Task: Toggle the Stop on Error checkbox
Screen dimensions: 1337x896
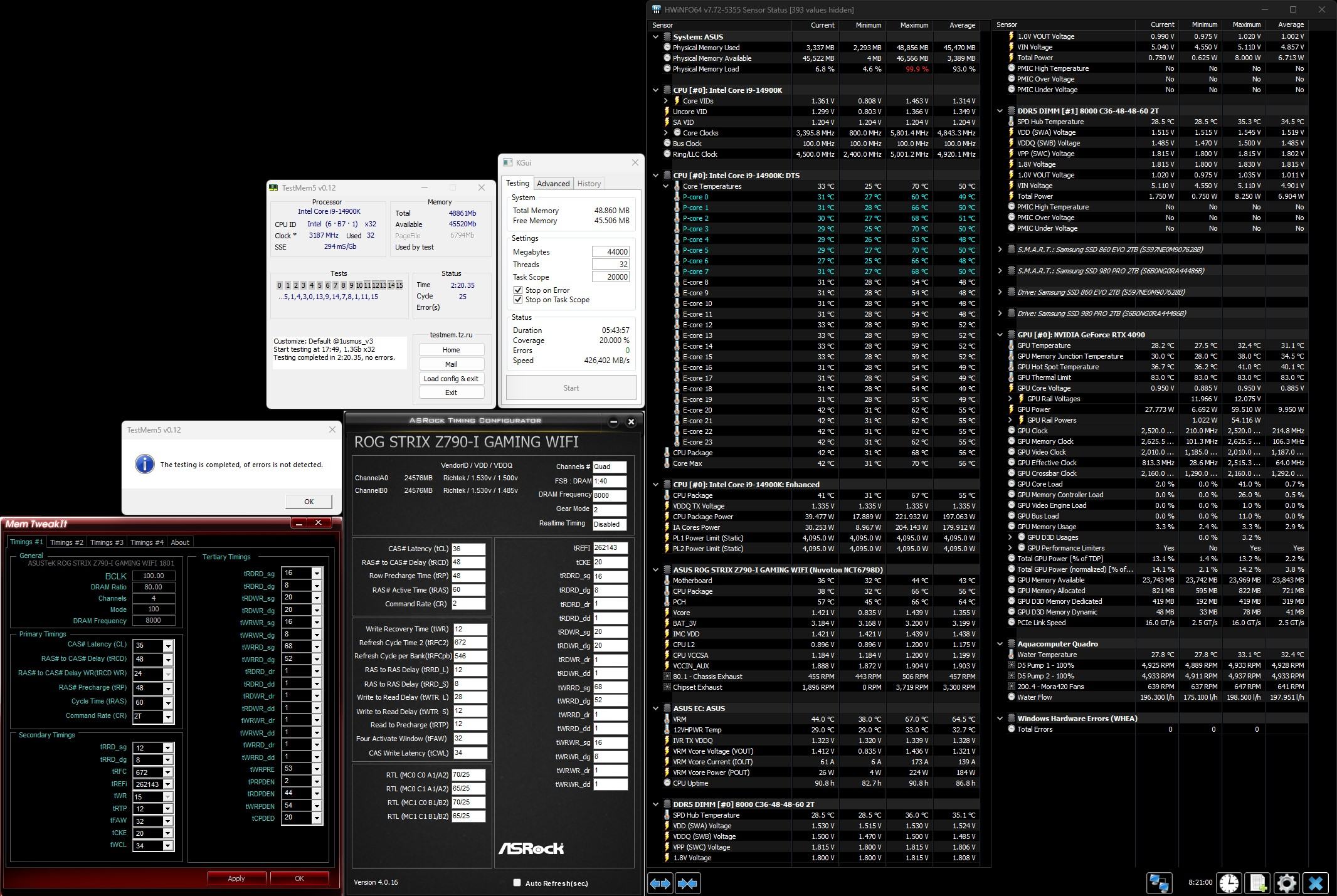Action: point(518,290)
